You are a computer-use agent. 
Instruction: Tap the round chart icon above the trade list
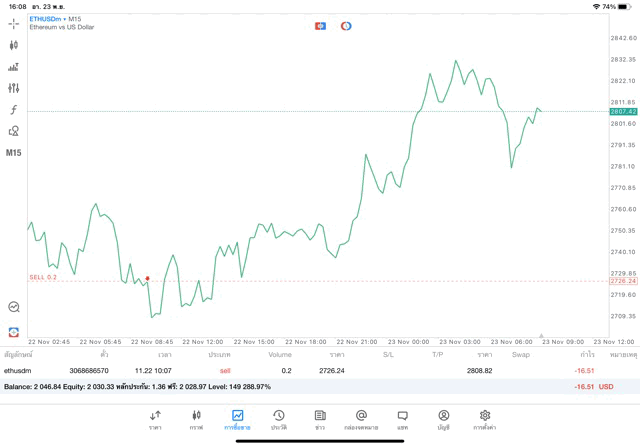14,307
